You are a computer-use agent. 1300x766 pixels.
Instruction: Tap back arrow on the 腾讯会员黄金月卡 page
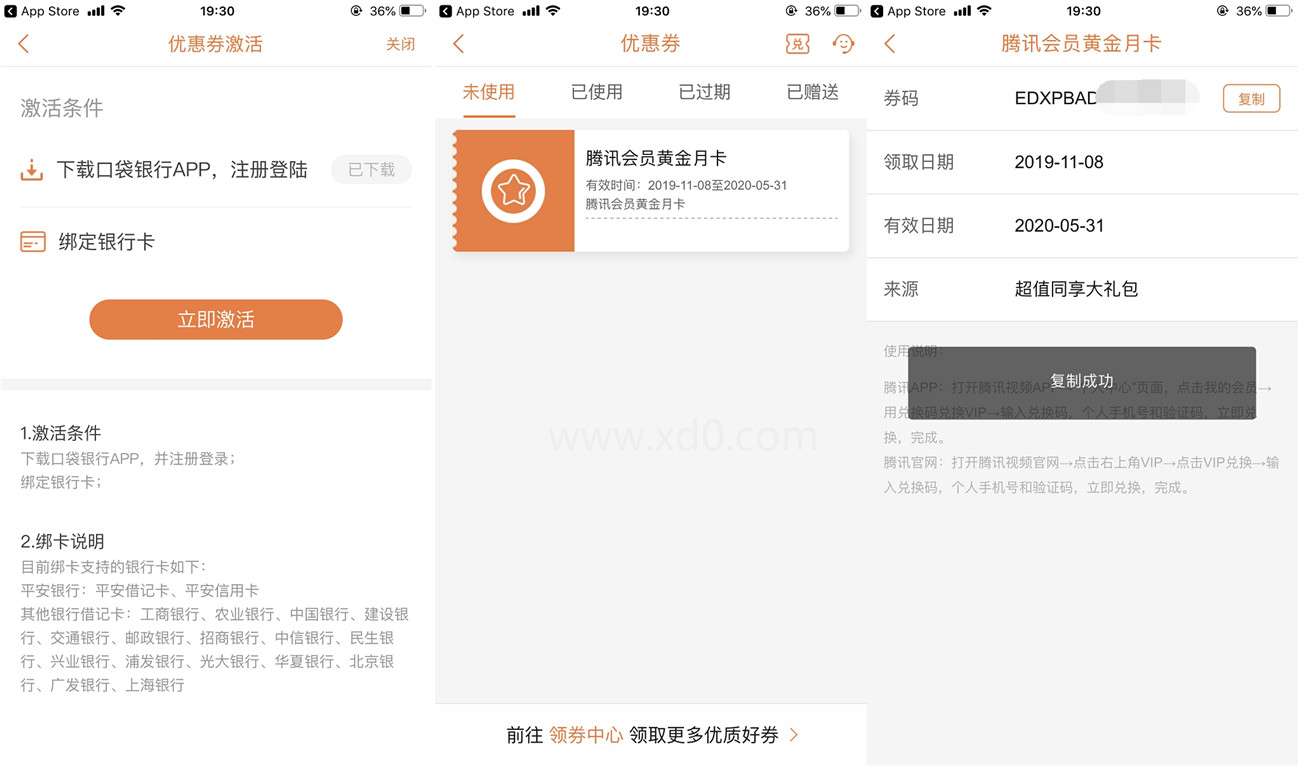890,44
